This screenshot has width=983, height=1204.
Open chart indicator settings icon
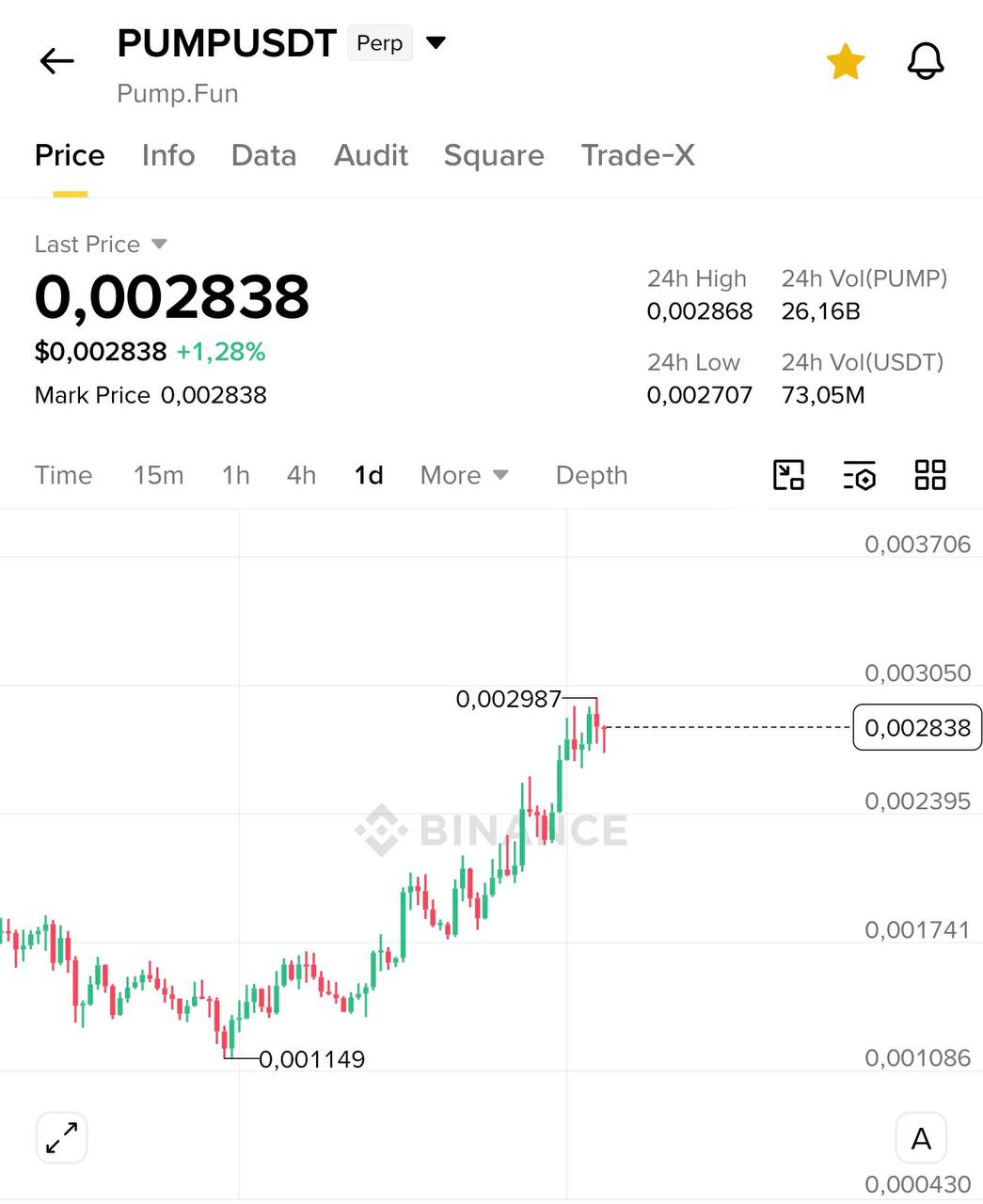859,475
